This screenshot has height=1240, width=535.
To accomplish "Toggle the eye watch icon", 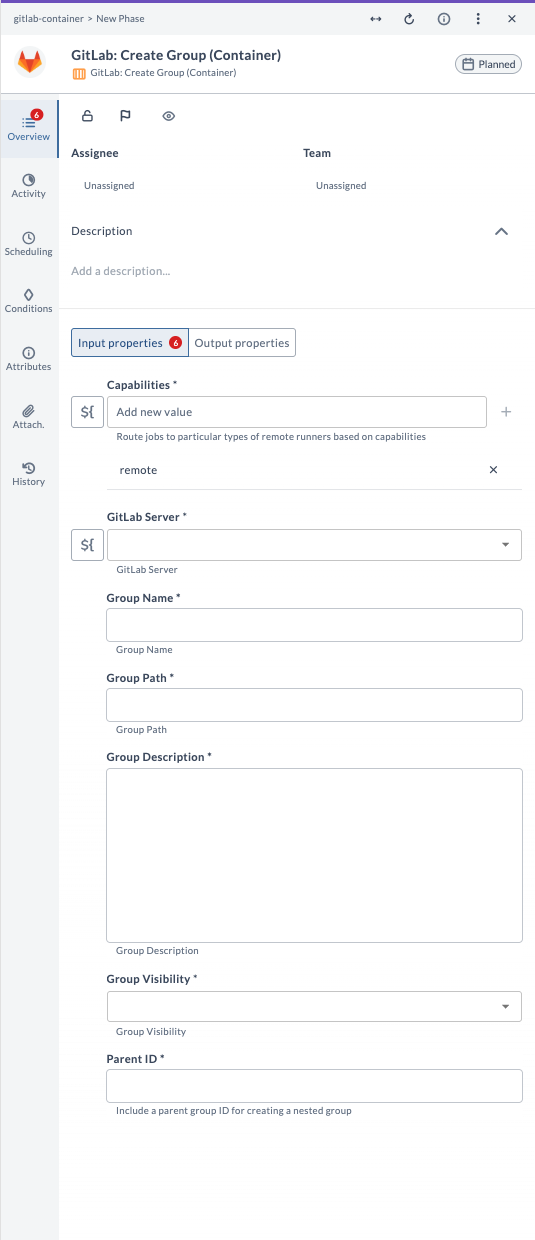I will pos(169,116).
